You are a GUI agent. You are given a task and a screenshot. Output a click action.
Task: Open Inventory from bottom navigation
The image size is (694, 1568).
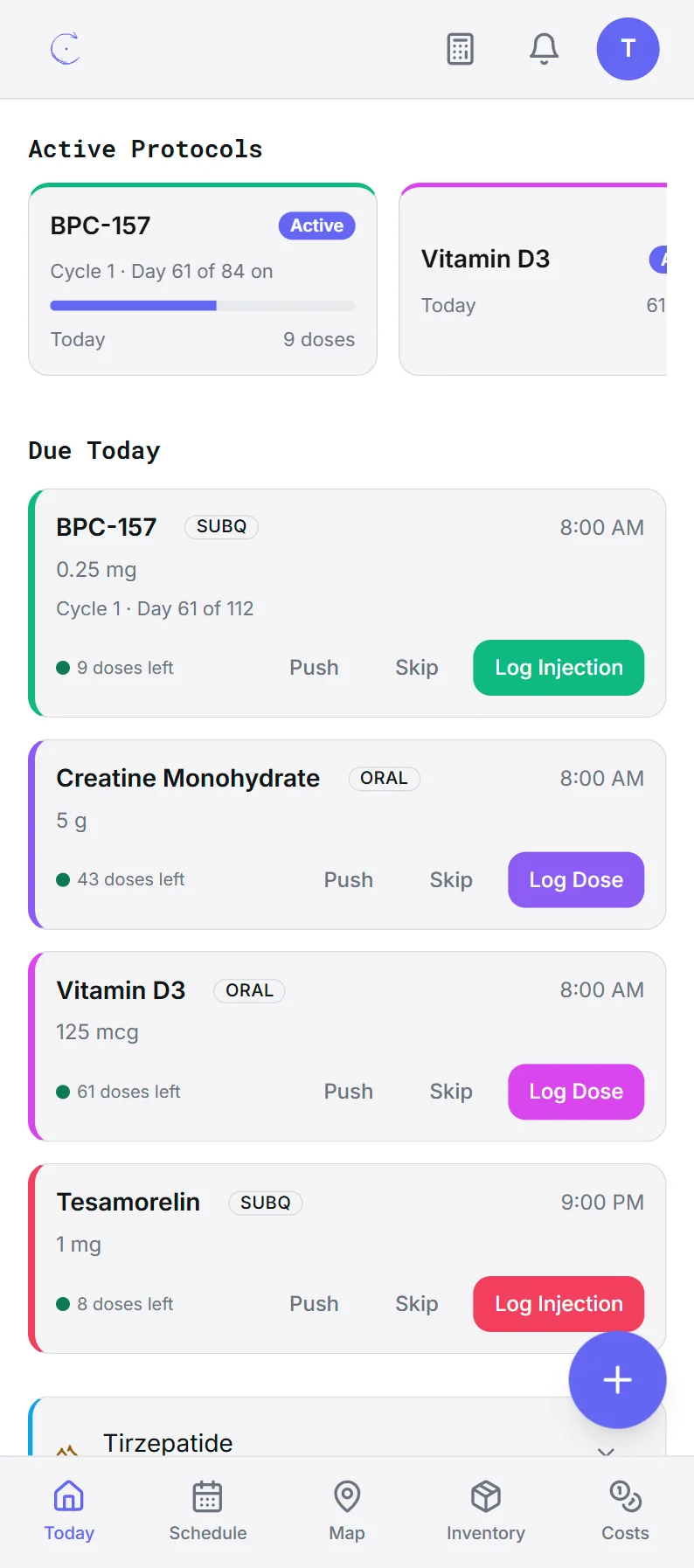[x=486, y=1512]
